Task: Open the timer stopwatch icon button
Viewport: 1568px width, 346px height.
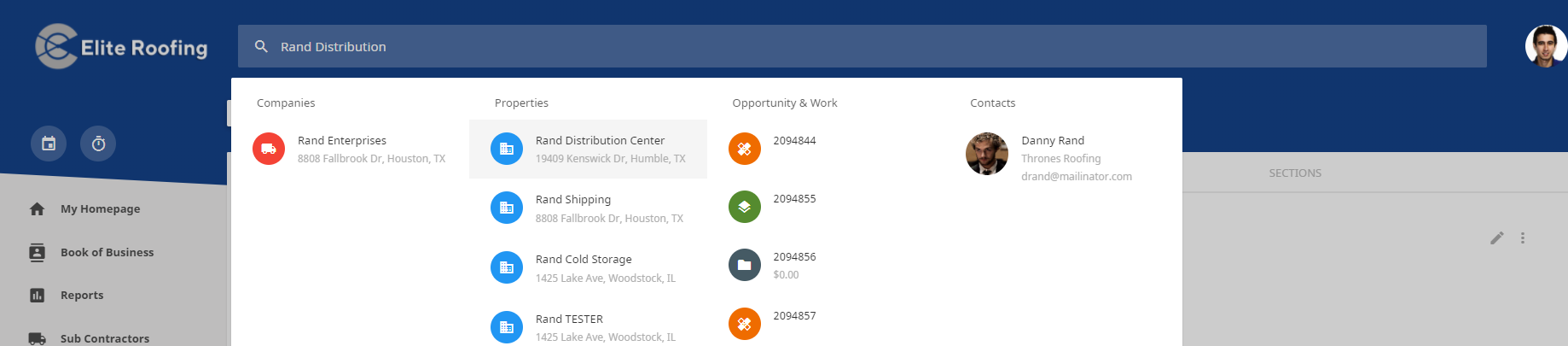Action: point(98,144)
